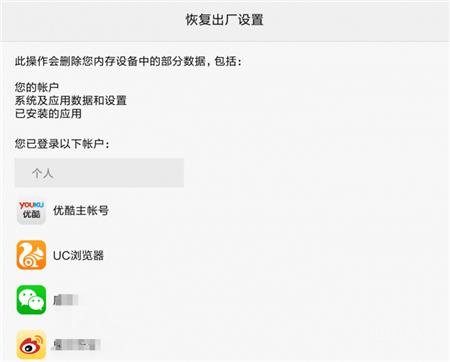Screen dimensions: 450x362
Task: Tap the Sina Weibo eye icon
Action: pos(31,345)
